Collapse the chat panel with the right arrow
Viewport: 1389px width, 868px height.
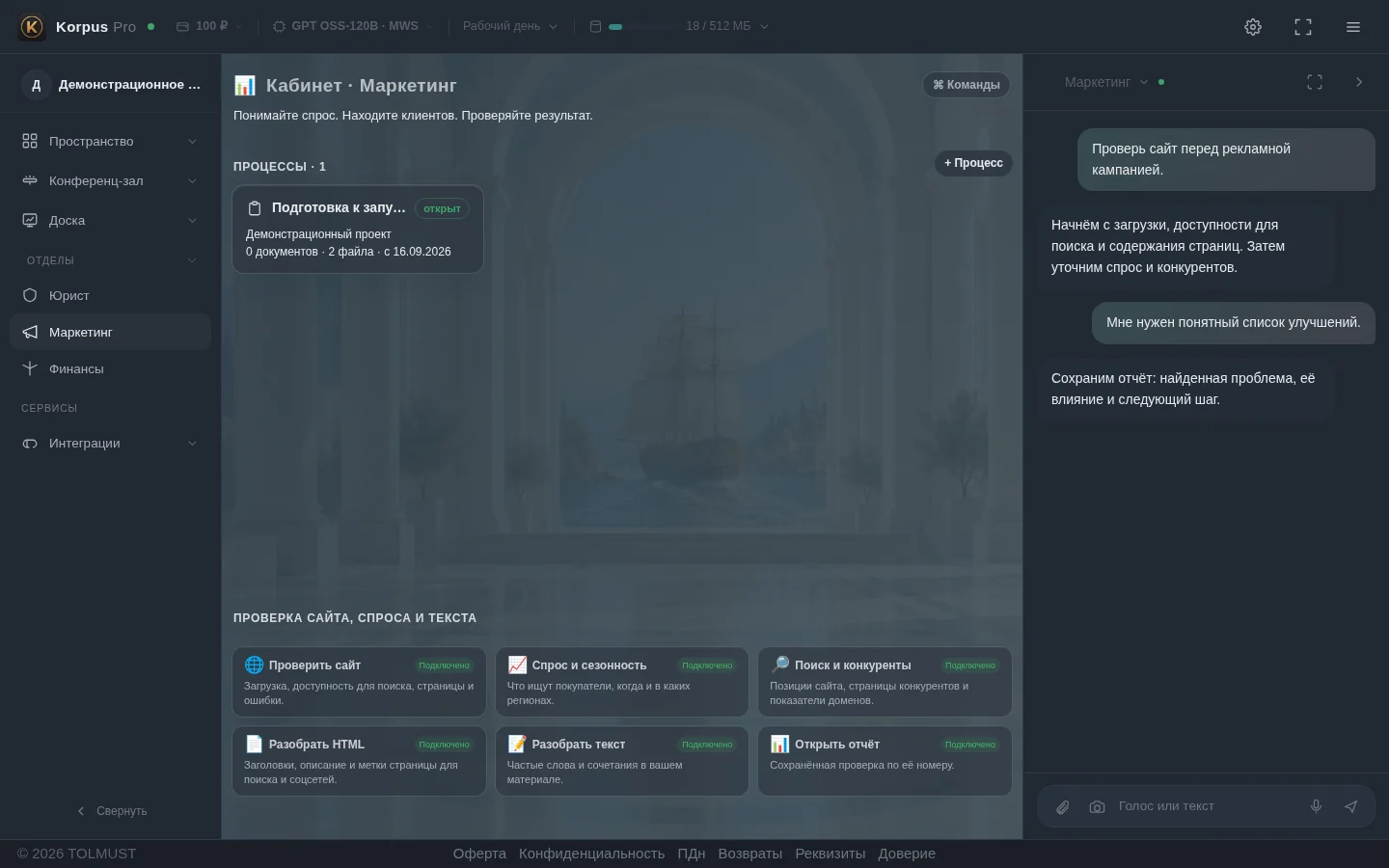click(x=1359, y=82)
